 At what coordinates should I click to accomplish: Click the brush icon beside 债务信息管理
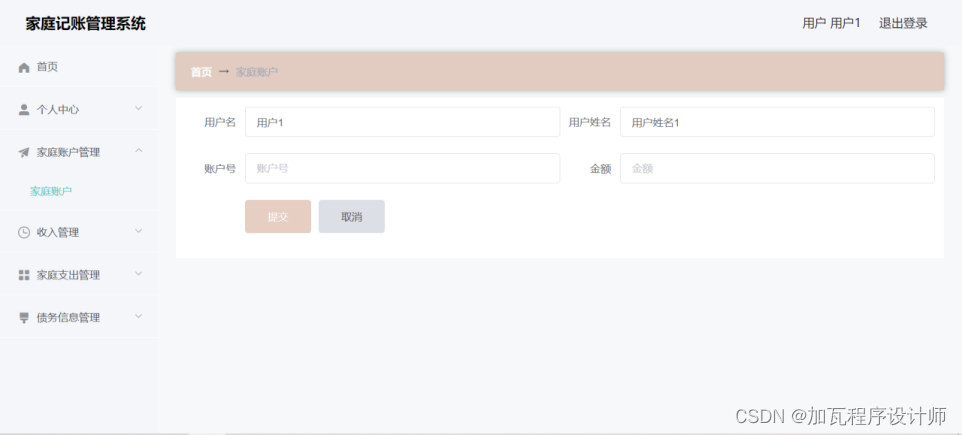[x=24, y=318]
